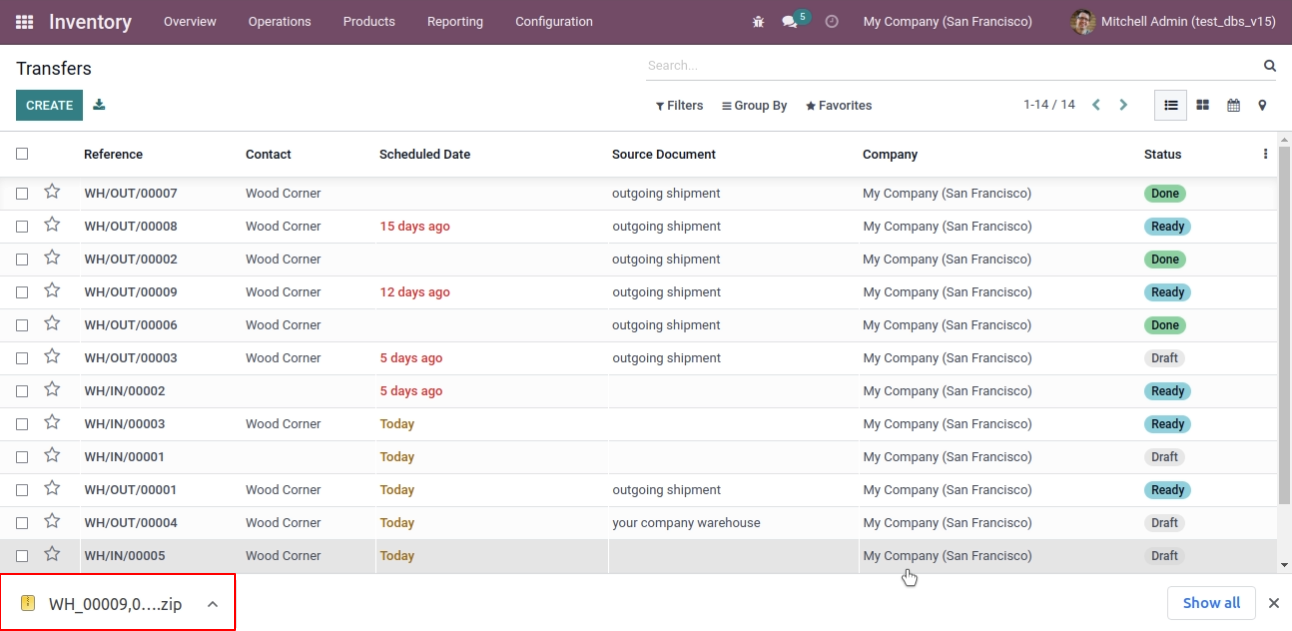The width and height of the screenshot is (1292, 631).
Task: Switch to kanban view
Action: click(1203, 105)
